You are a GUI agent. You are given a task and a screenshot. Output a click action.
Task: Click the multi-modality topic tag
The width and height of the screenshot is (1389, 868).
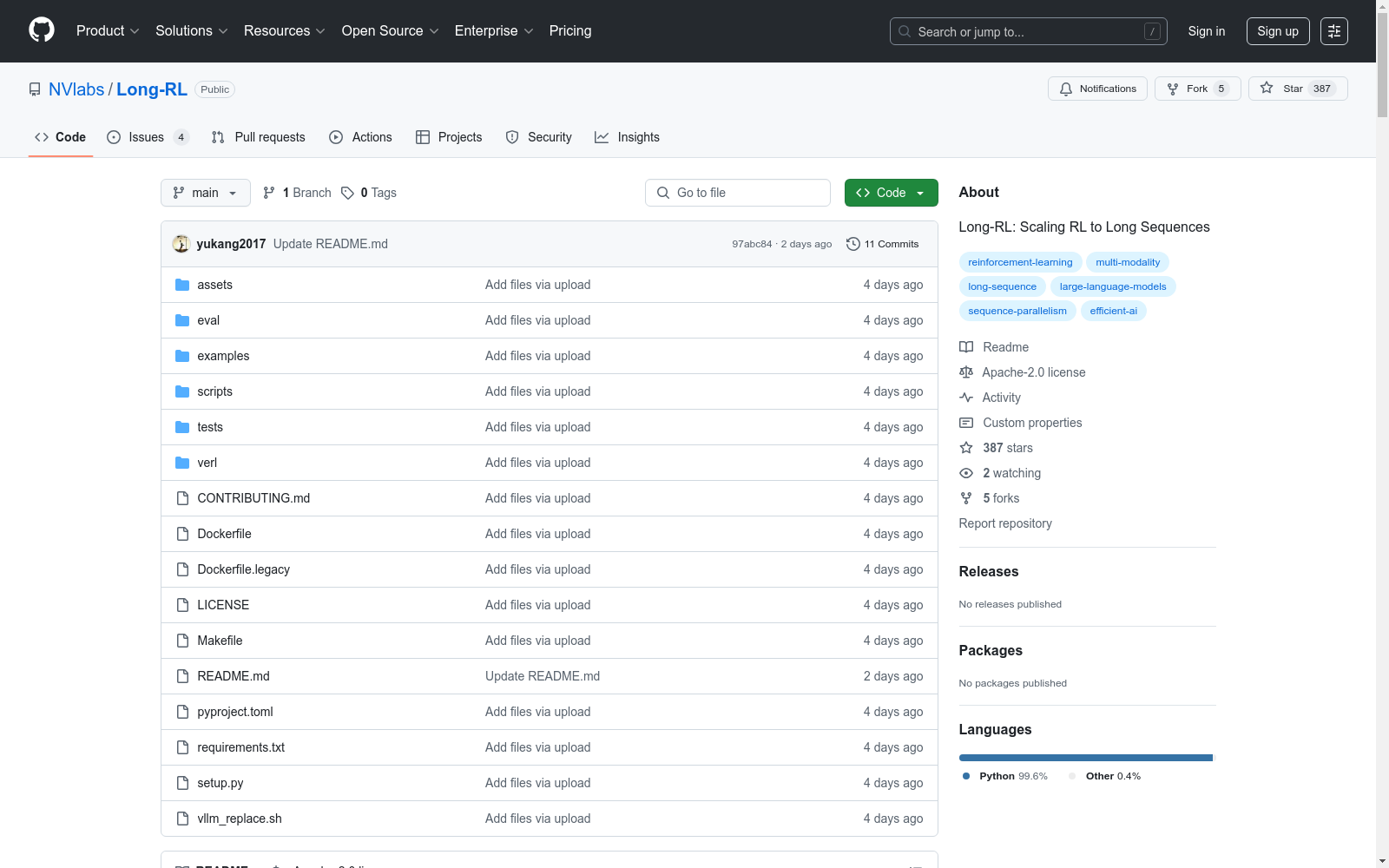(1128, 262)
